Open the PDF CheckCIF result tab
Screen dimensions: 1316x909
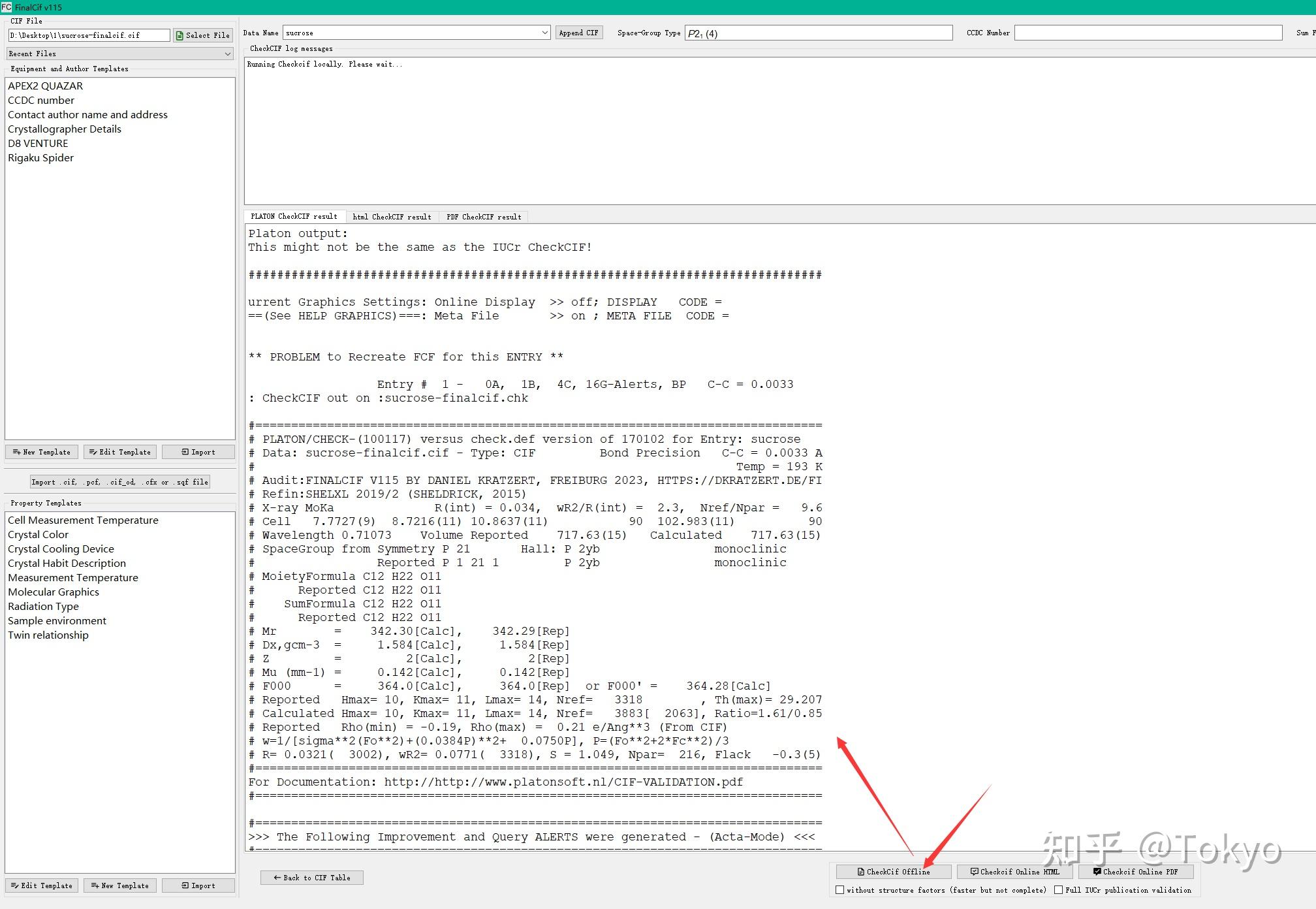click(x=484, y=217)
